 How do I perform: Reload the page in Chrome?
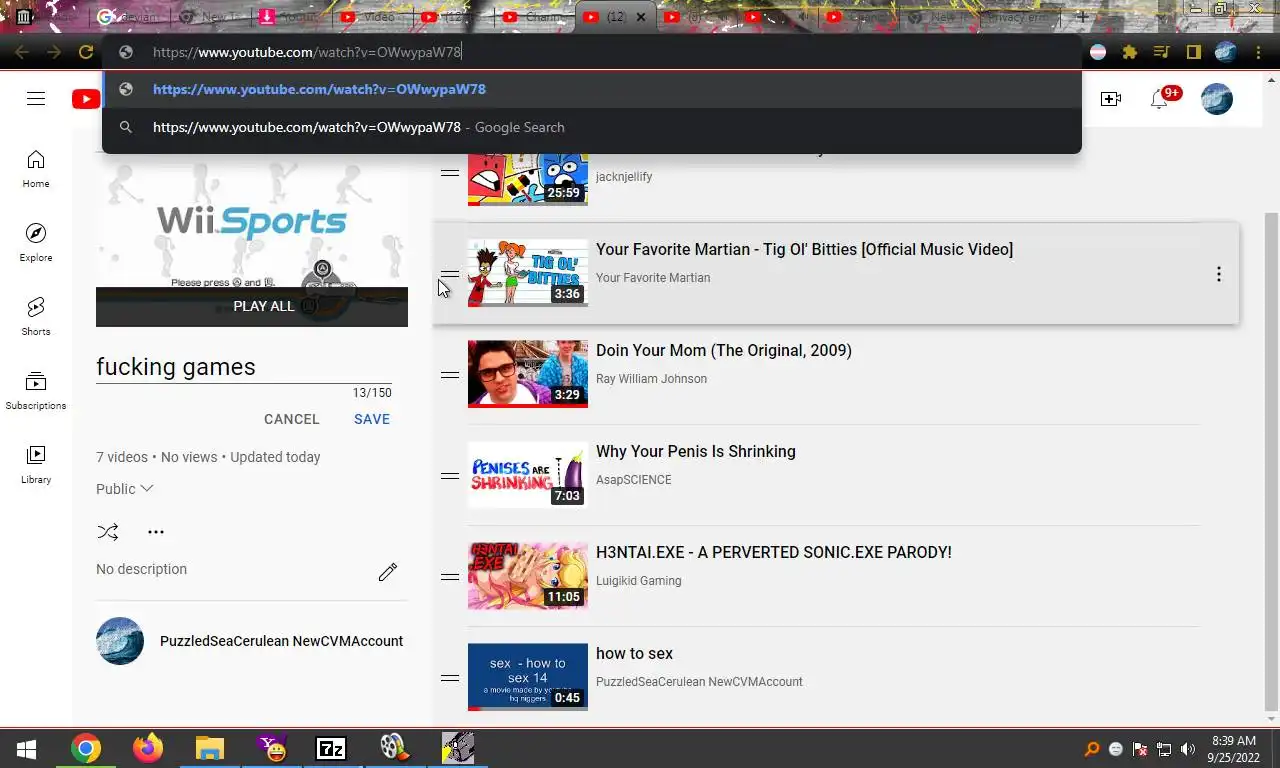[x=86, y=52]
